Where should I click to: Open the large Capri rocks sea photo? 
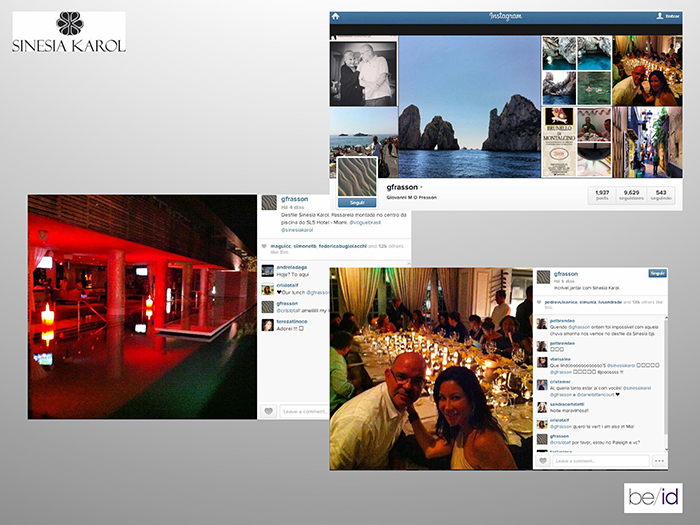coord(469,107)
